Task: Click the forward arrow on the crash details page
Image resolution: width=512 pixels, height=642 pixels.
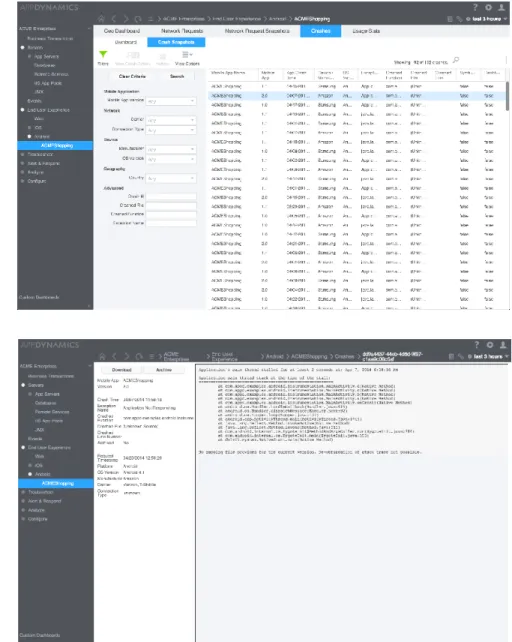Action: [127, 357]
